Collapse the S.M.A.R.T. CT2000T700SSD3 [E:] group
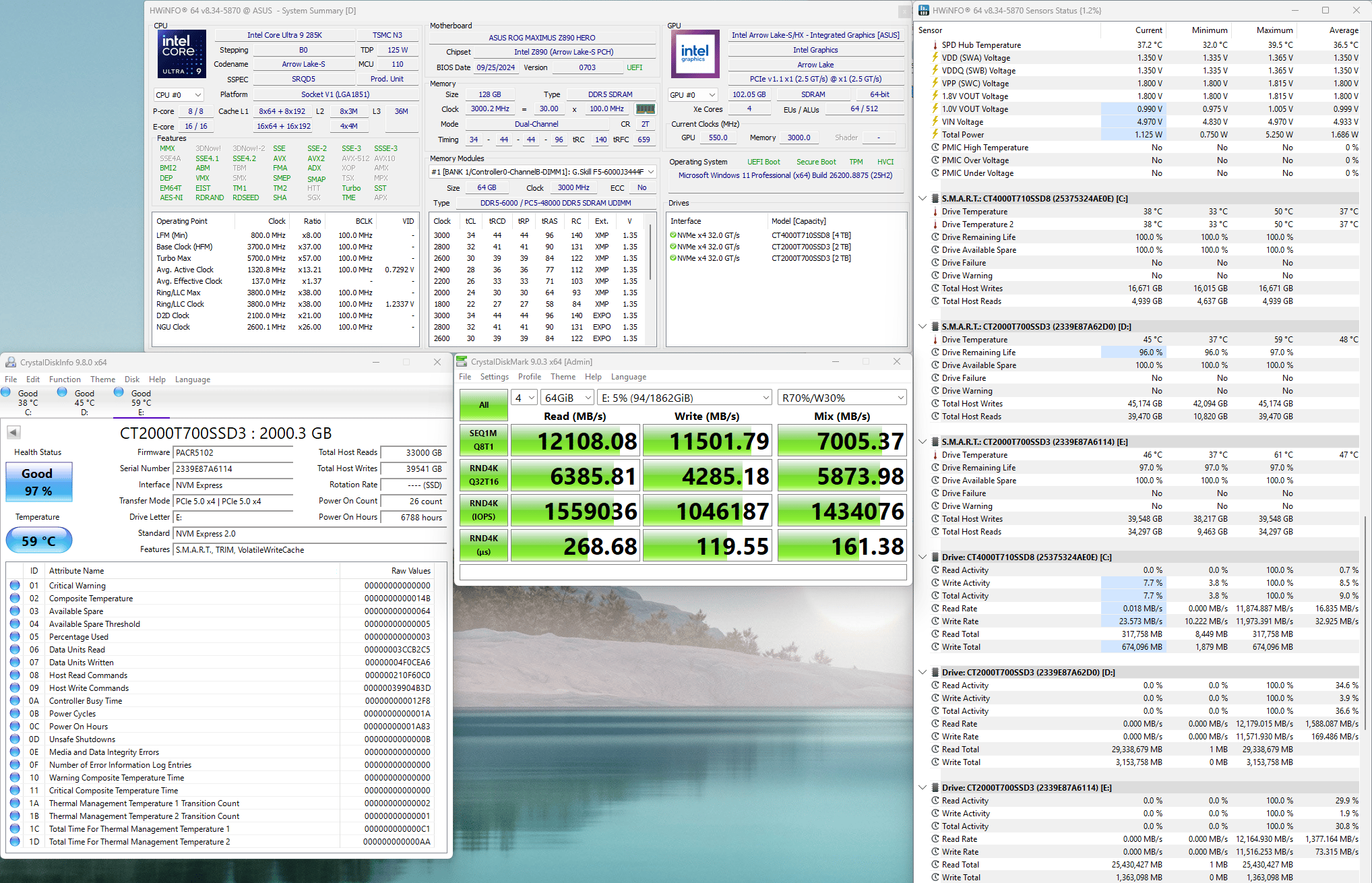 923,441
